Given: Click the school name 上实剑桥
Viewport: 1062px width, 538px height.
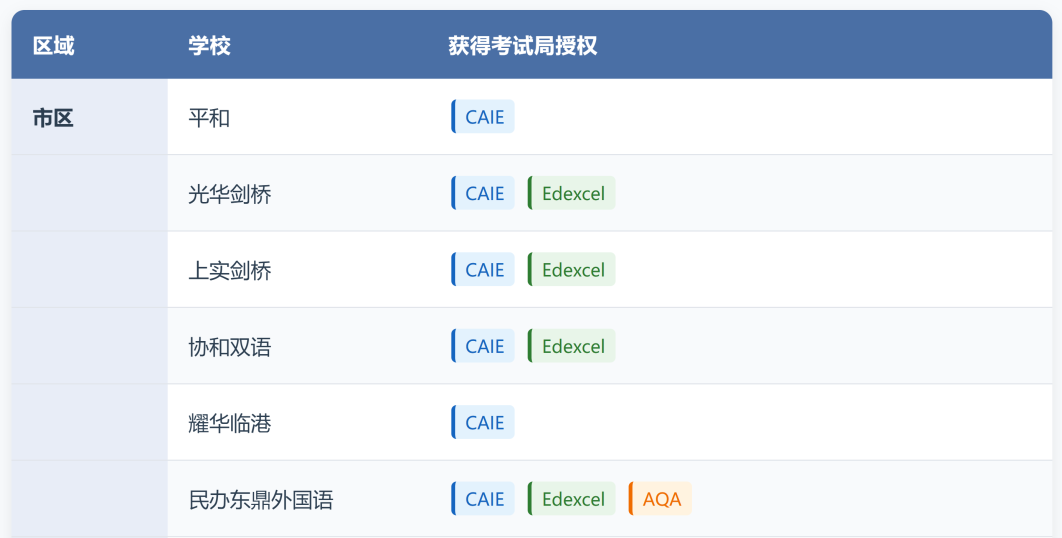Looking at the screenshot, I should [230, 270].
